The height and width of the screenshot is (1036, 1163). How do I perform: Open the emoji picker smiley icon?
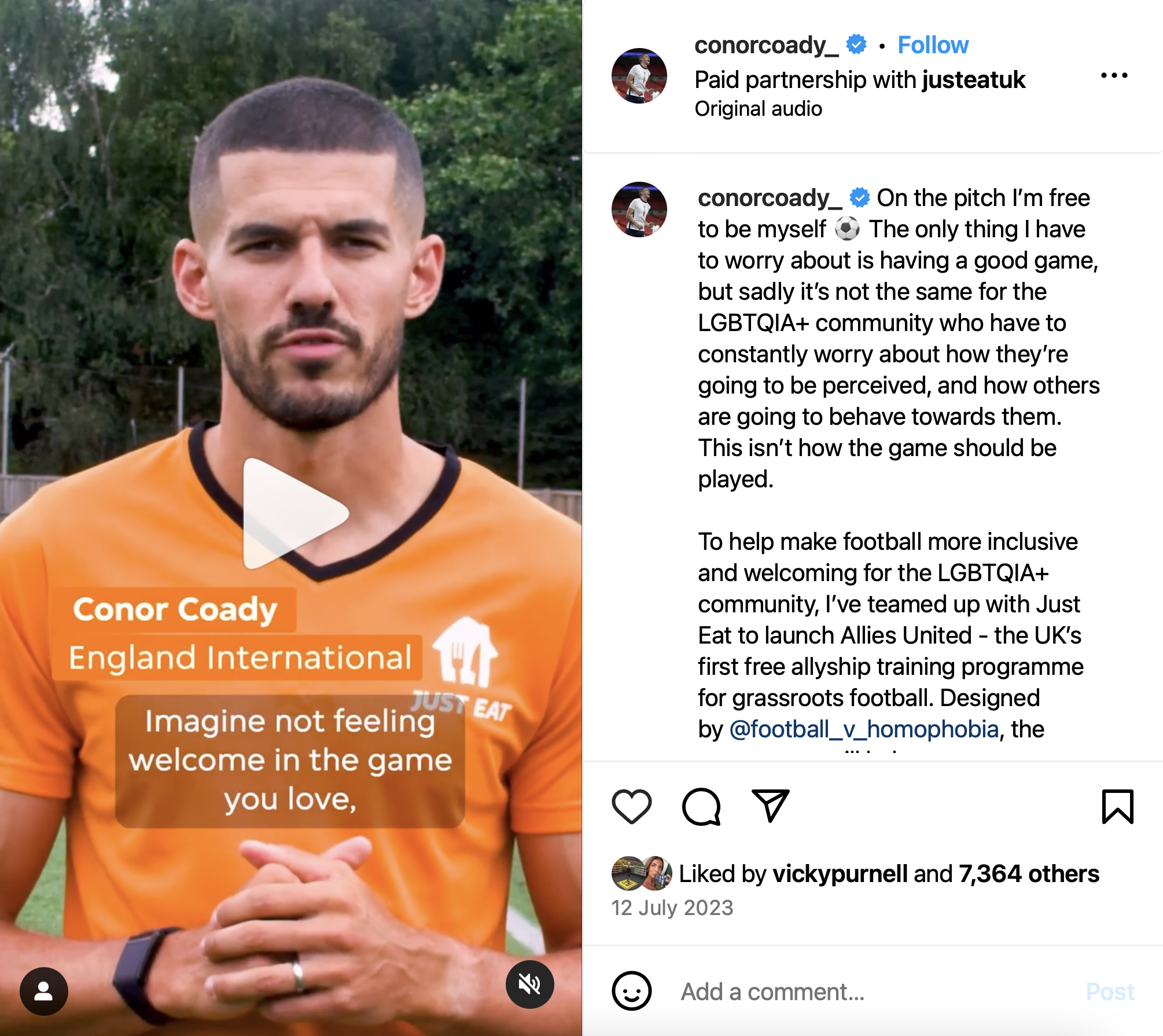631,991
